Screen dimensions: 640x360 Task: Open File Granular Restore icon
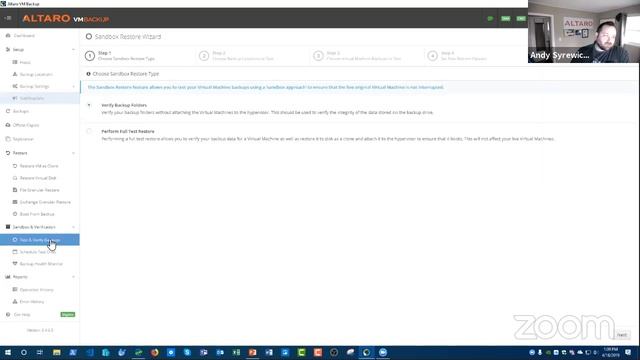coord(15,190)
